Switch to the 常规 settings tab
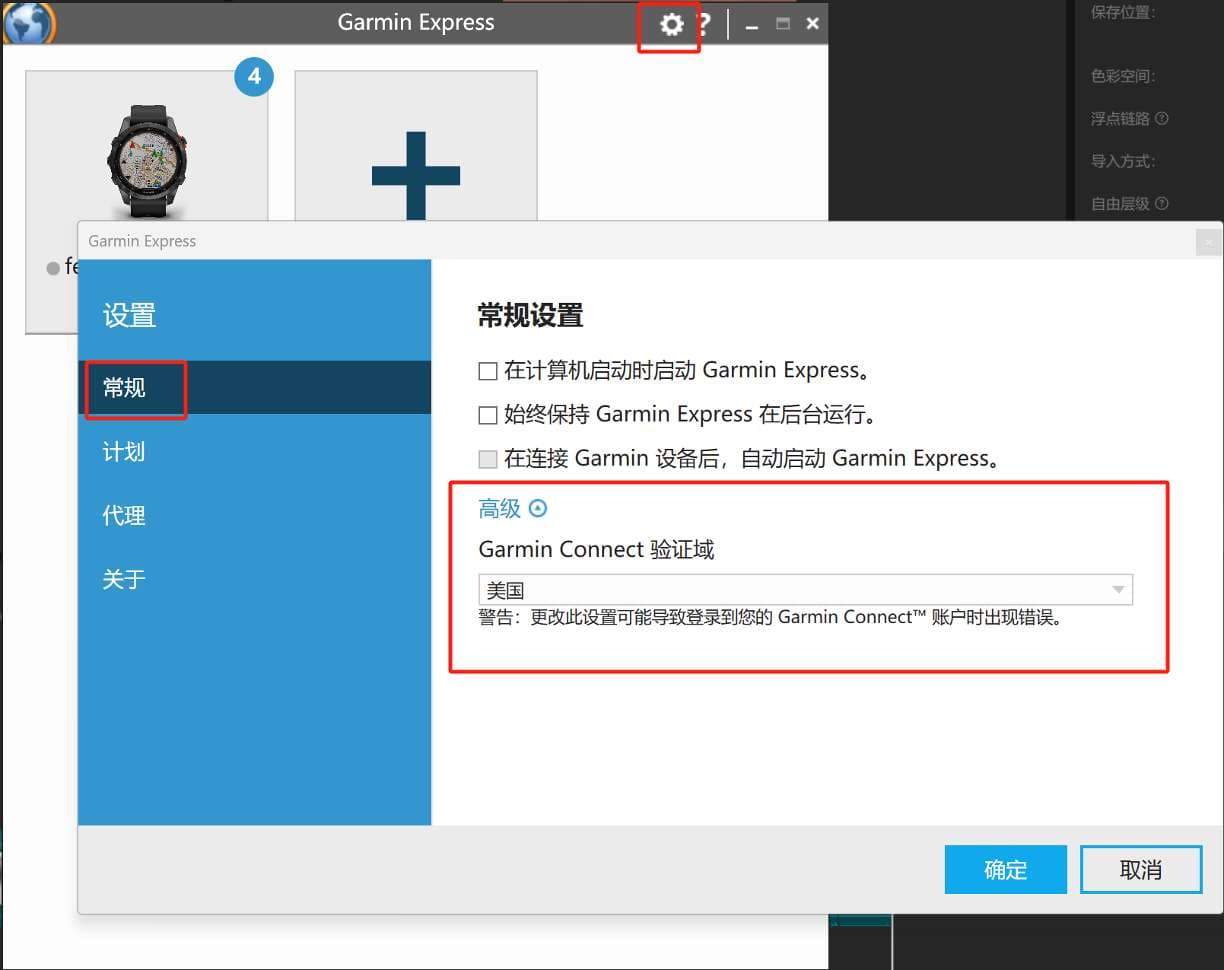Image resolution: width=1224 pixels, height=970 pixels. point(254,387)
